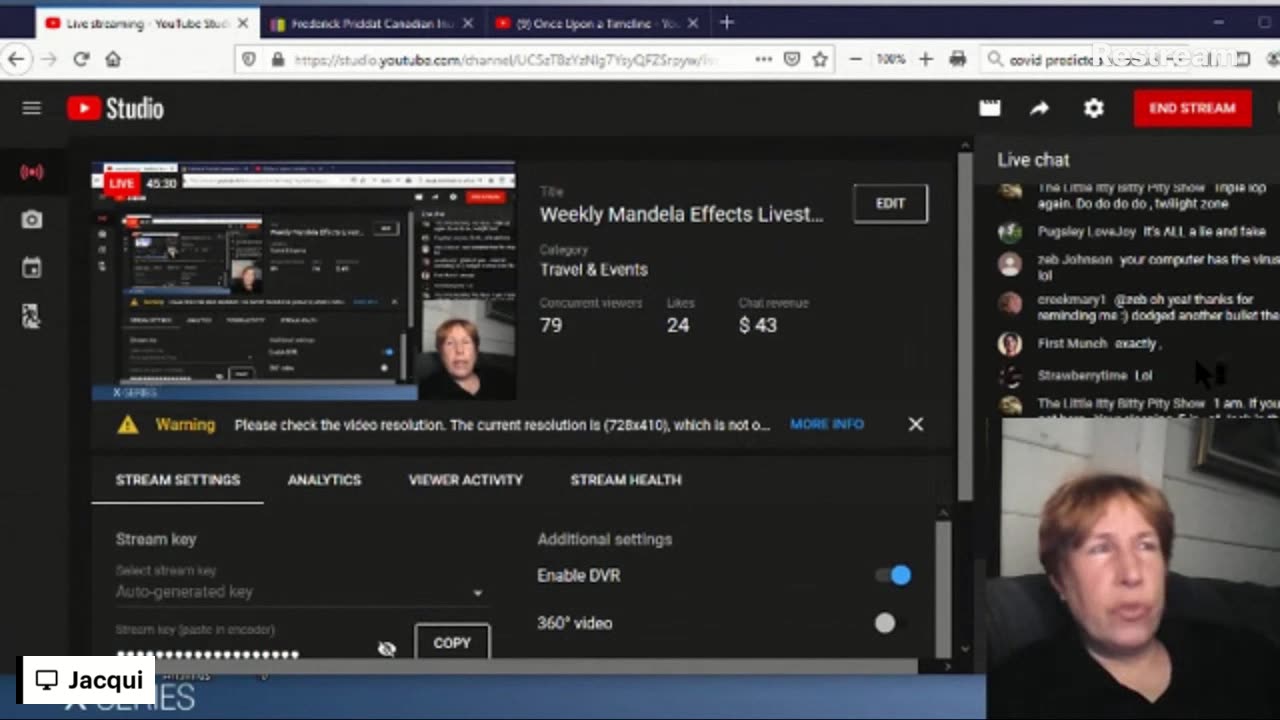Click the chat revenue $ 43 value
1280x720 pixels.
tap(758, 325)
